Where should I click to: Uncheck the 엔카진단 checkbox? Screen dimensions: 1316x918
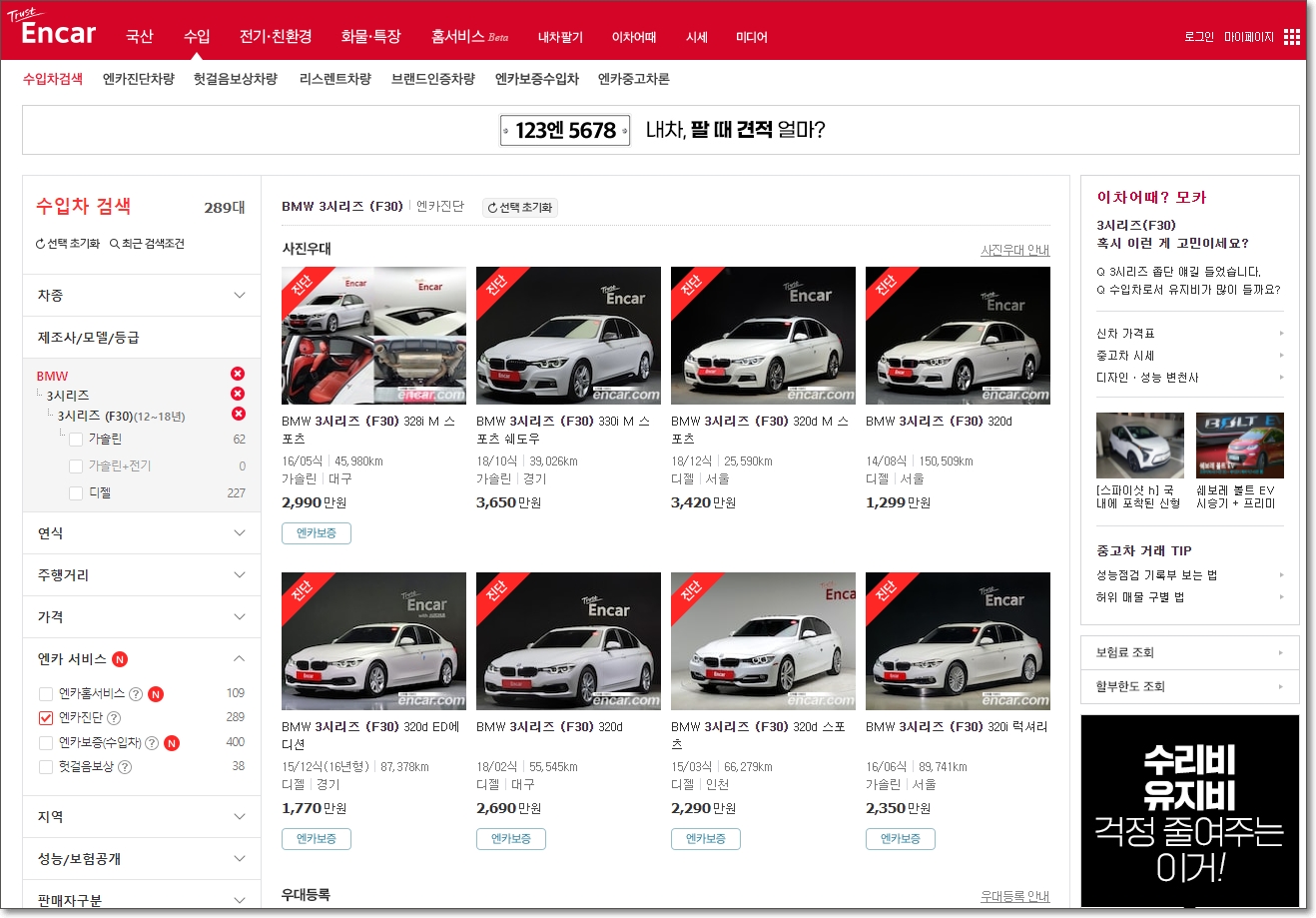click(45, 718)
